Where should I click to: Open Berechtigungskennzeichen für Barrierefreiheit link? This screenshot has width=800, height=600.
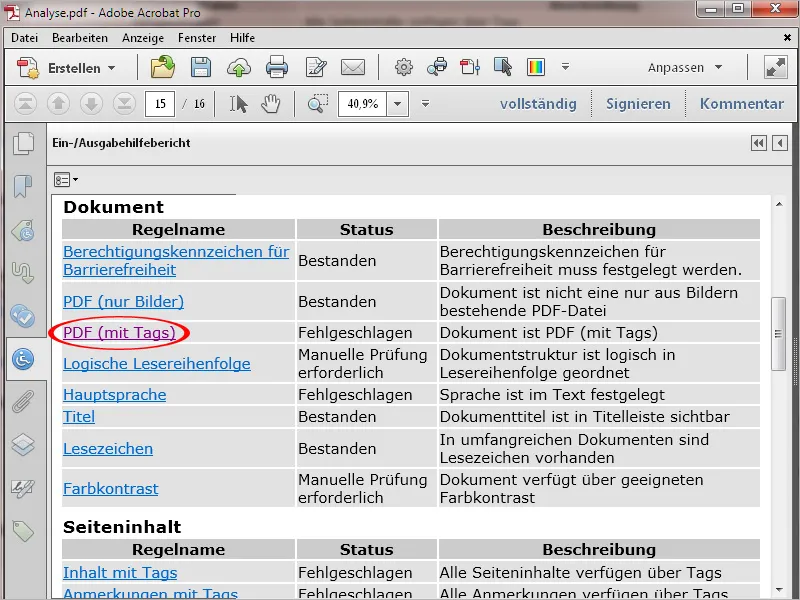(176, 261)
